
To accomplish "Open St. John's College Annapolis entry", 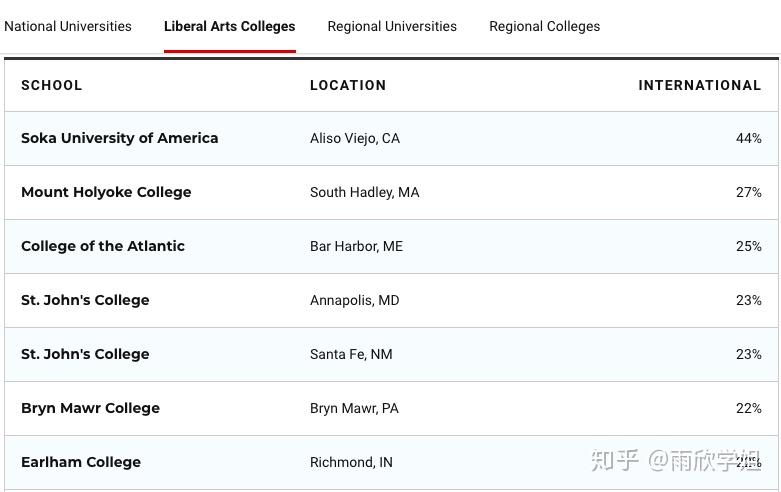I will click(x=85, y=300).
